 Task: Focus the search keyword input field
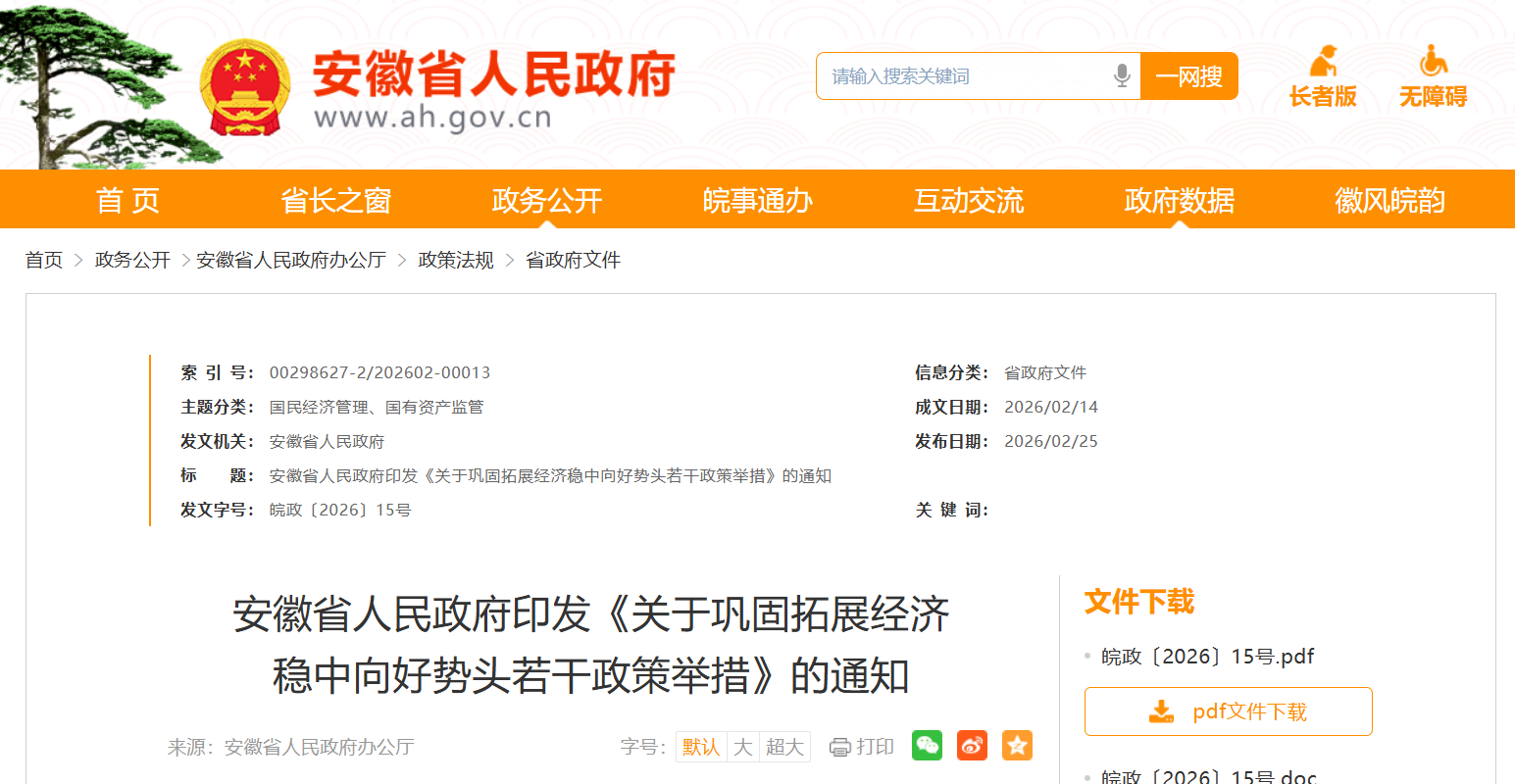point(966,76)
